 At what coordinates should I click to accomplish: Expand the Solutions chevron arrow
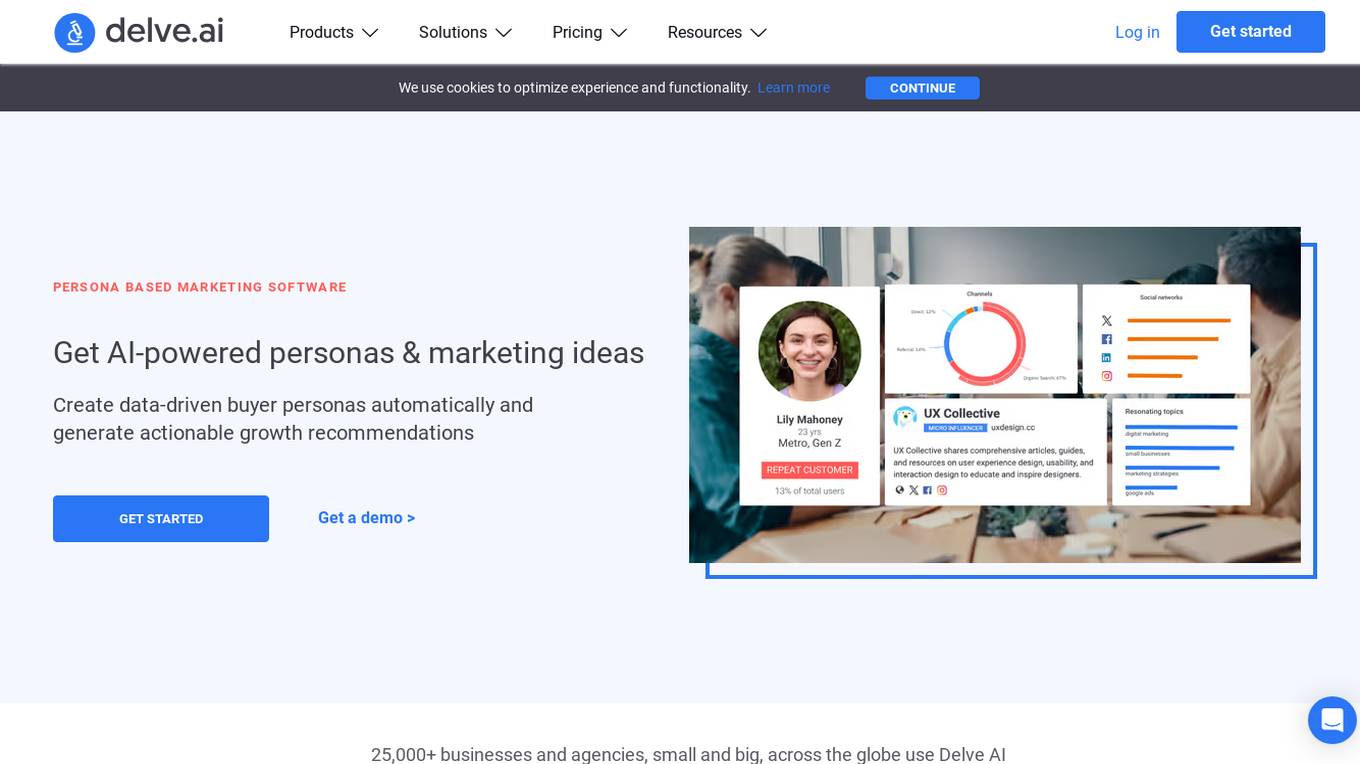503,33
